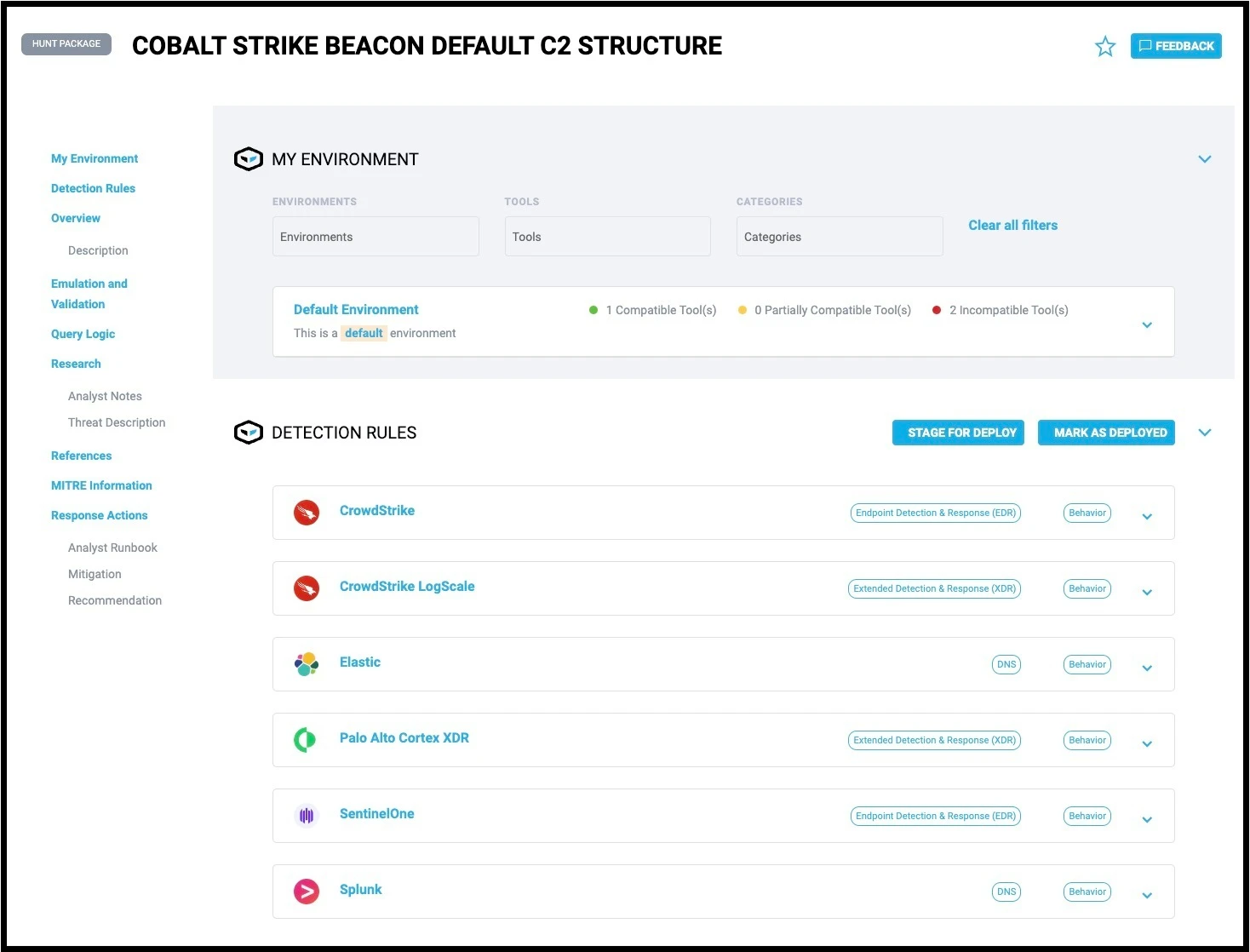Click the Default Environment title link

tap(356, 310)
